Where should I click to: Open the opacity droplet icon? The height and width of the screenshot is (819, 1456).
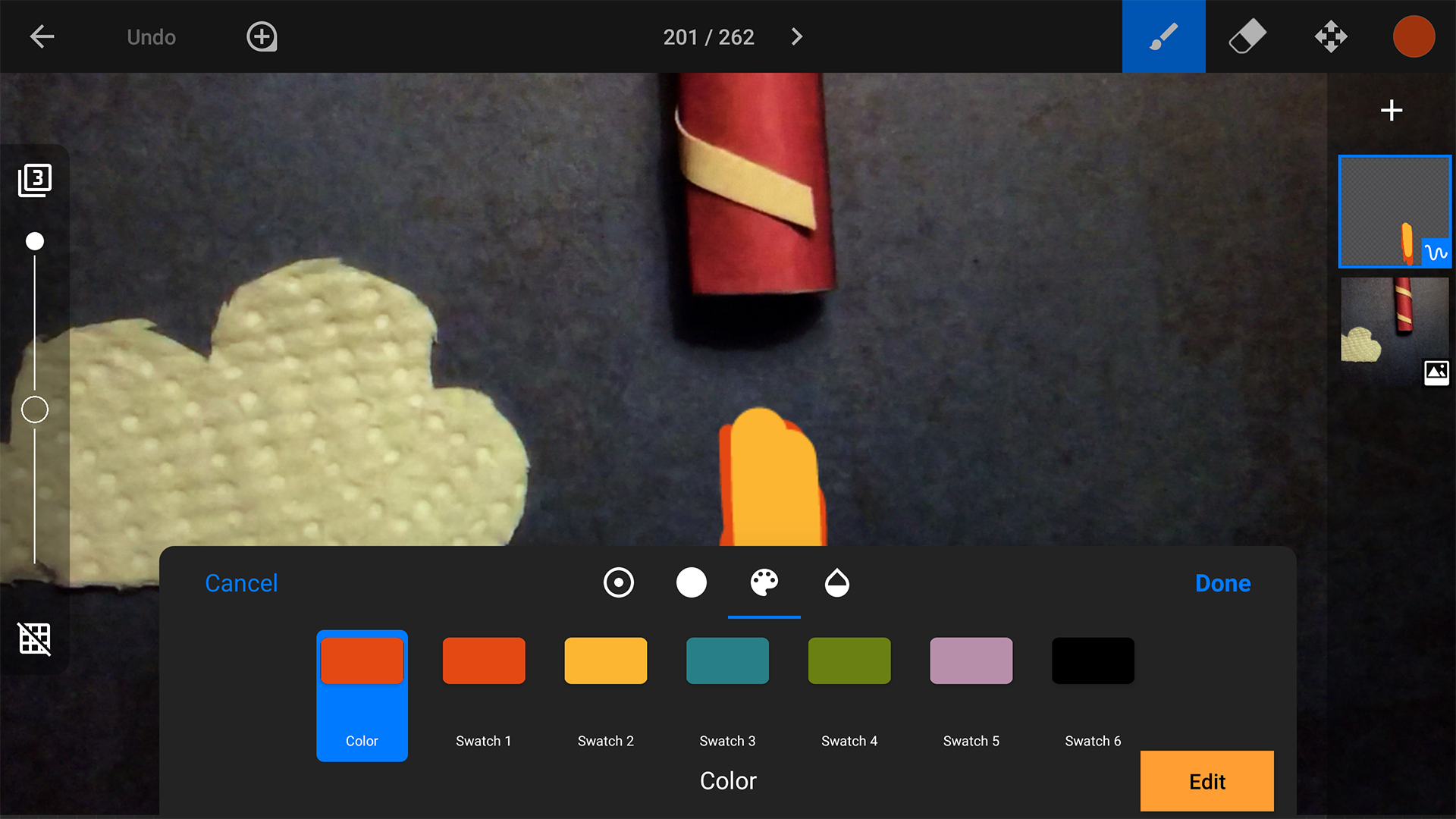pos(836,582)
